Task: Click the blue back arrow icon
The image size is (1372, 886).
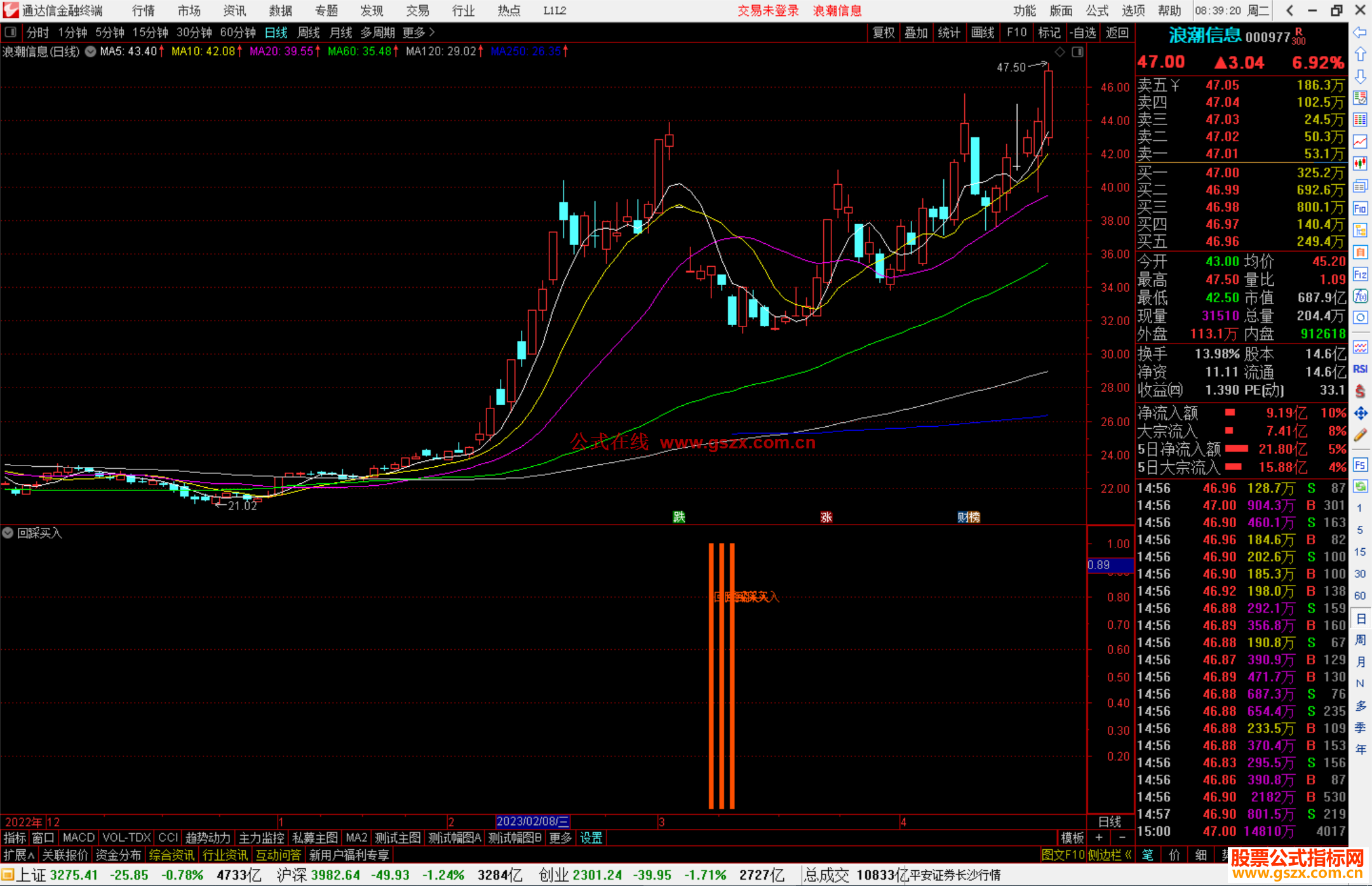Action: [x=1360, y=32]
